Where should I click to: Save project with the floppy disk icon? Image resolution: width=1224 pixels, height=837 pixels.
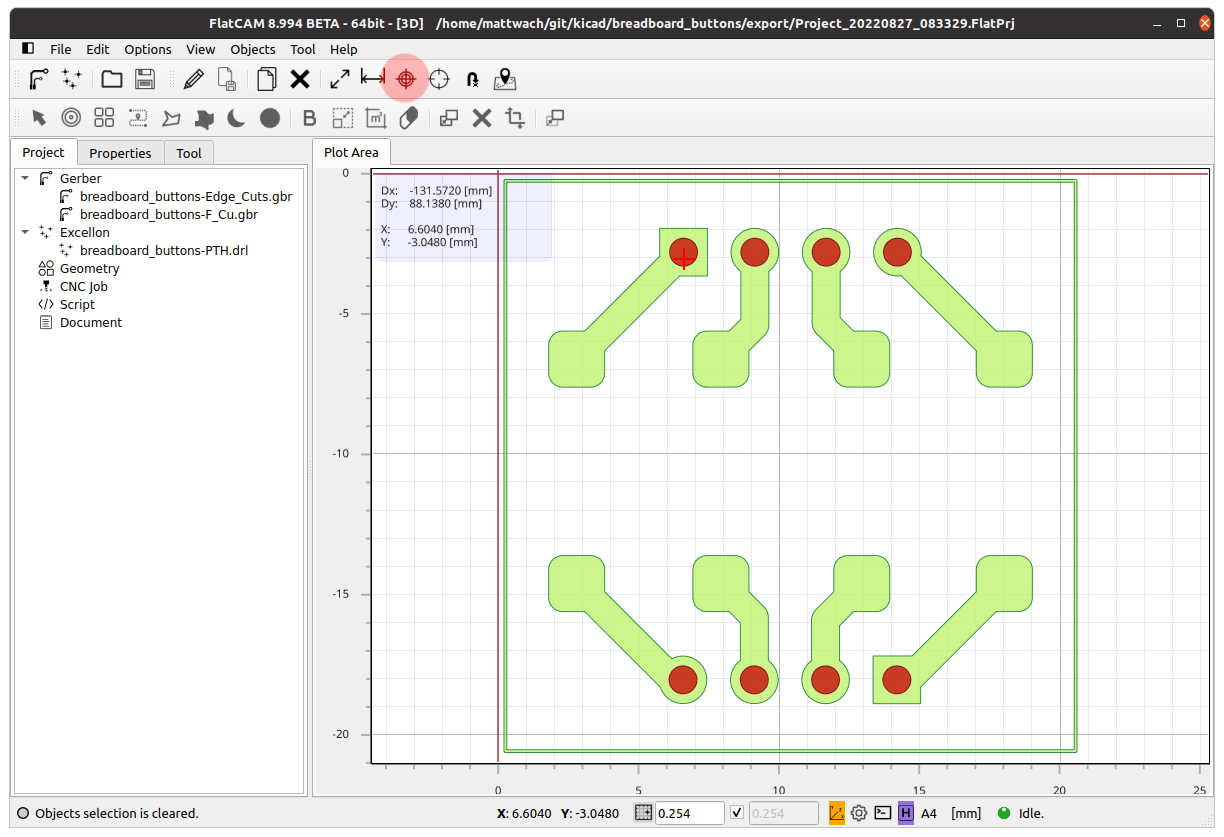tap(145, 79)
